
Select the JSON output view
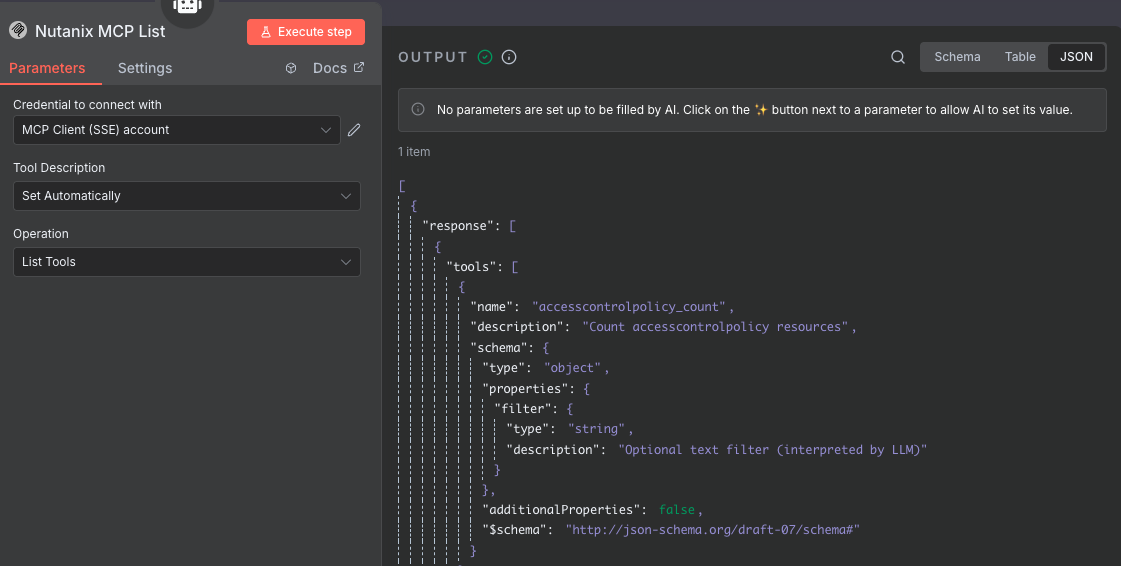(1076, 57)
